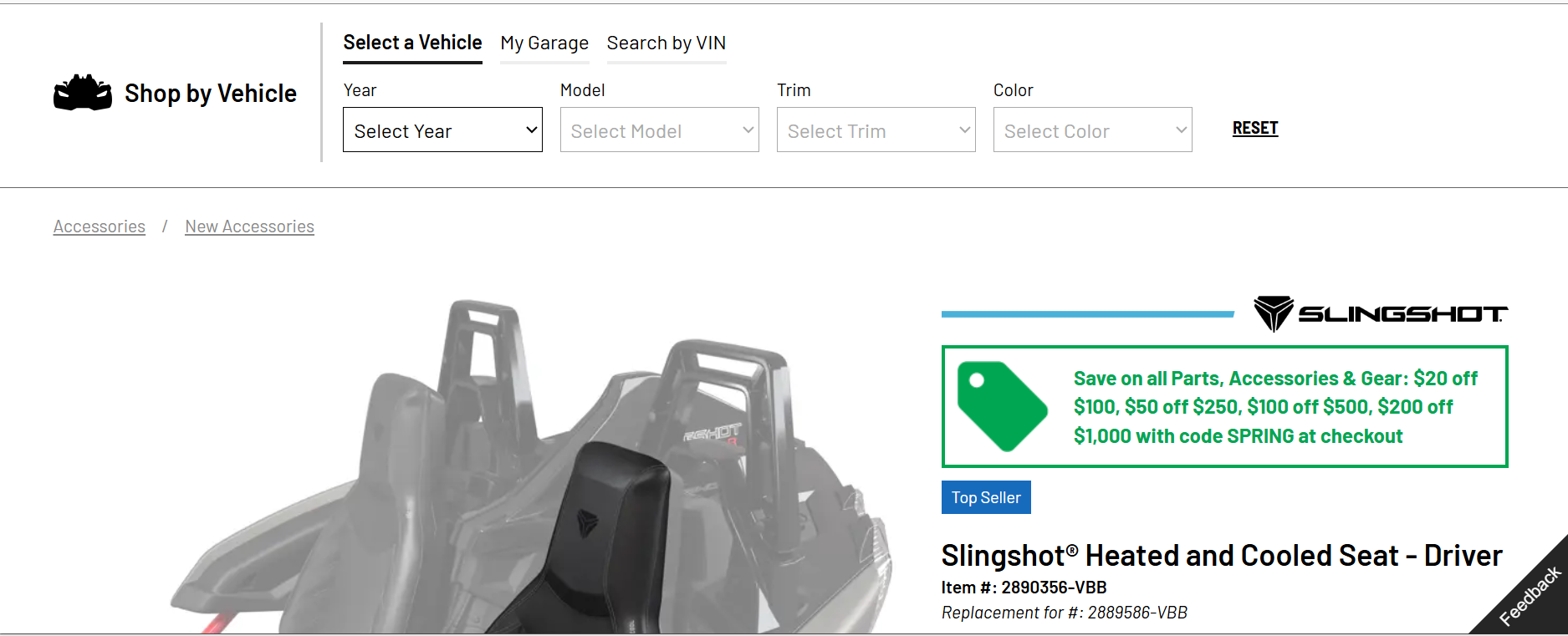This screenshot has height=636, width=1568.
Task: Open the Select Model dropdown
Action: point(659,130)
